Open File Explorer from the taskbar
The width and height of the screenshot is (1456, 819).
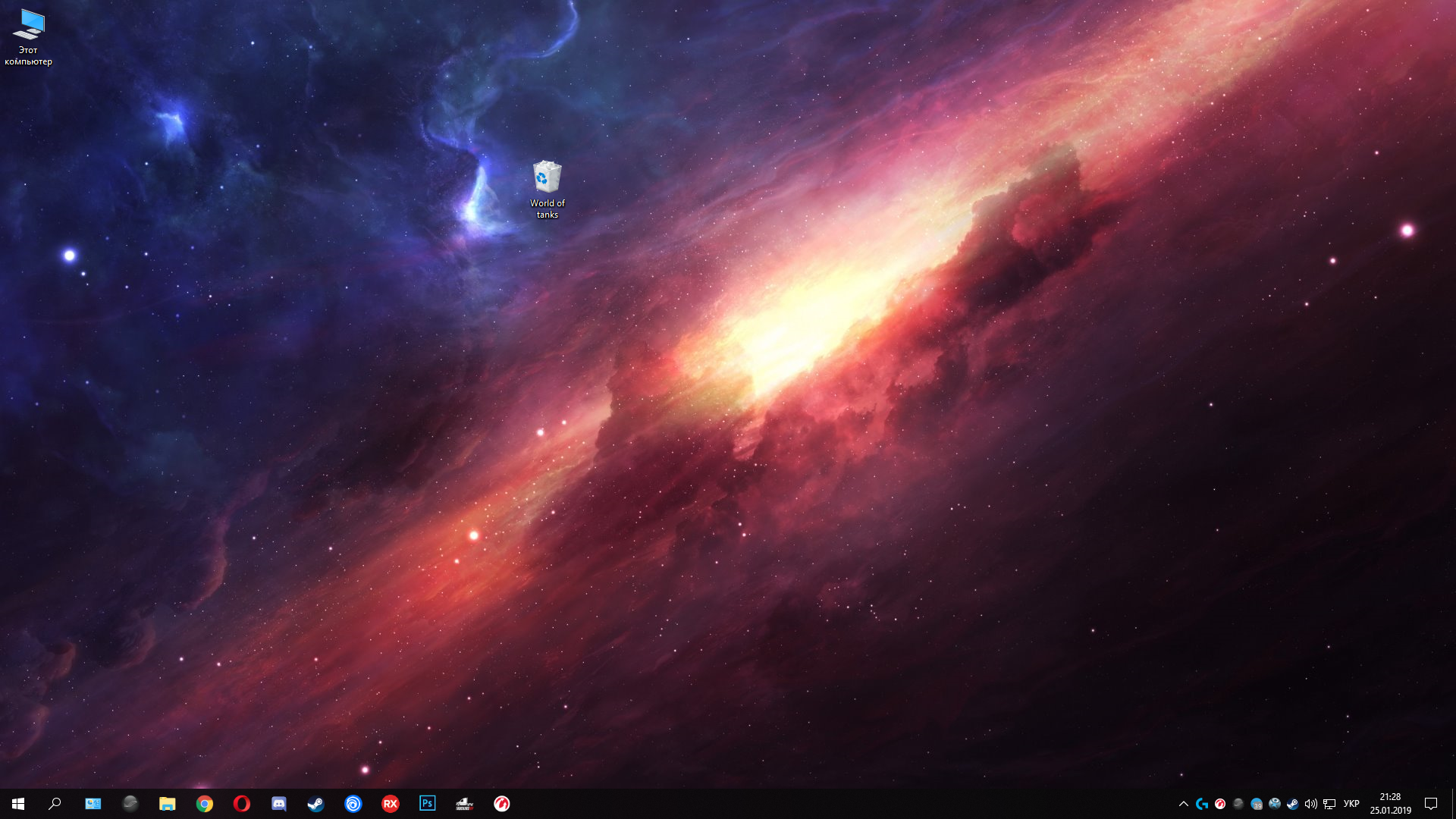click(x=167, y=804)
